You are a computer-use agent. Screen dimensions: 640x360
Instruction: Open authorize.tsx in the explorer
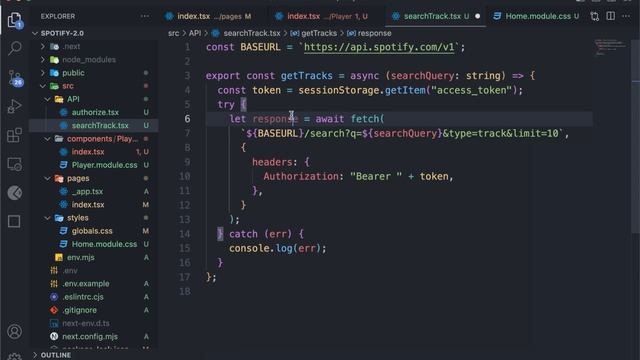tap(95, 112)
